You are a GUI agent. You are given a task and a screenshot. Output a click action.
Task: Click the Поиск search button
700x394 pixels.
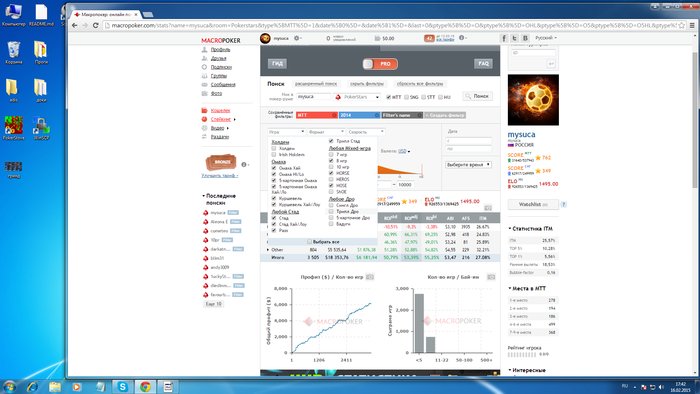point(478,96)
